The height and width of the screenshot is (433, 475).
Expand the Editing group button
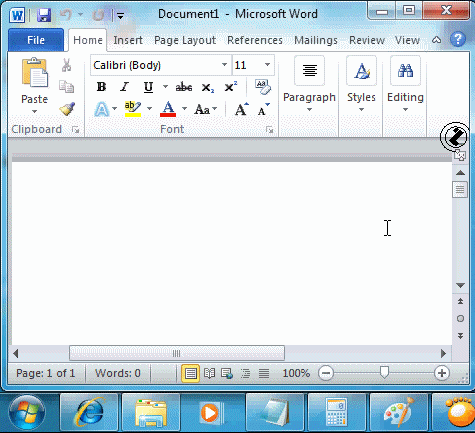(x=405, y=85)
